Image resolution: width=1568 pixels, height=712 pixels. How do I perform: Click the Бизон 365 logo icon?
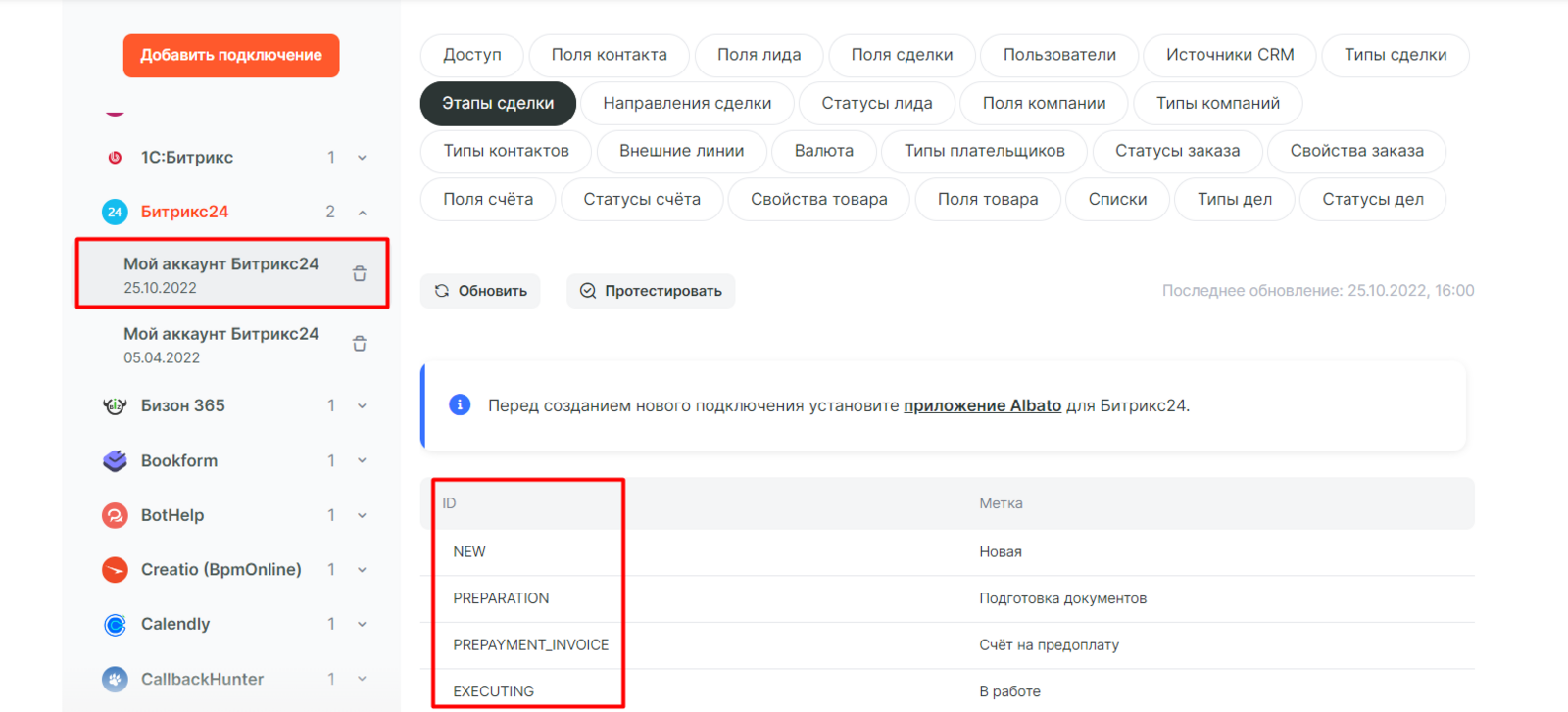(x=115, y=405)
